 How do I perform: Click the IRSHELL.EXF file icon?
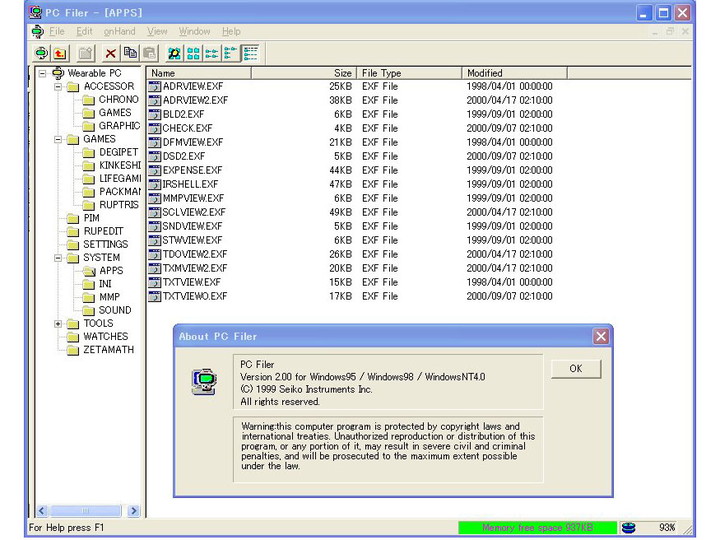[x=155, y=184]
